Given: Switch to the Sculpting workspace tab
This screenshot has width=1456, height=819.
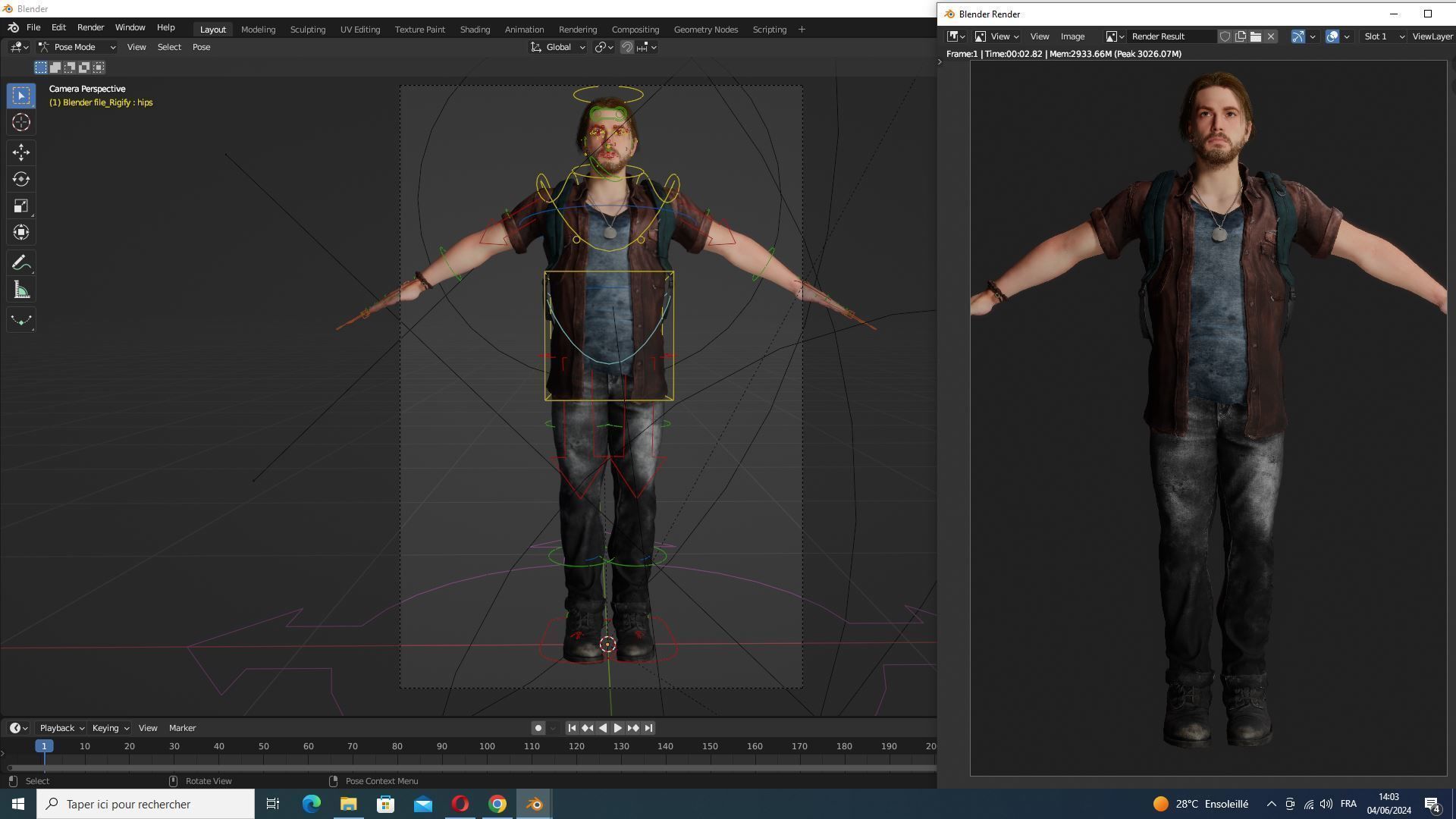Looking at the screenshot, I should tap(307, 30).
